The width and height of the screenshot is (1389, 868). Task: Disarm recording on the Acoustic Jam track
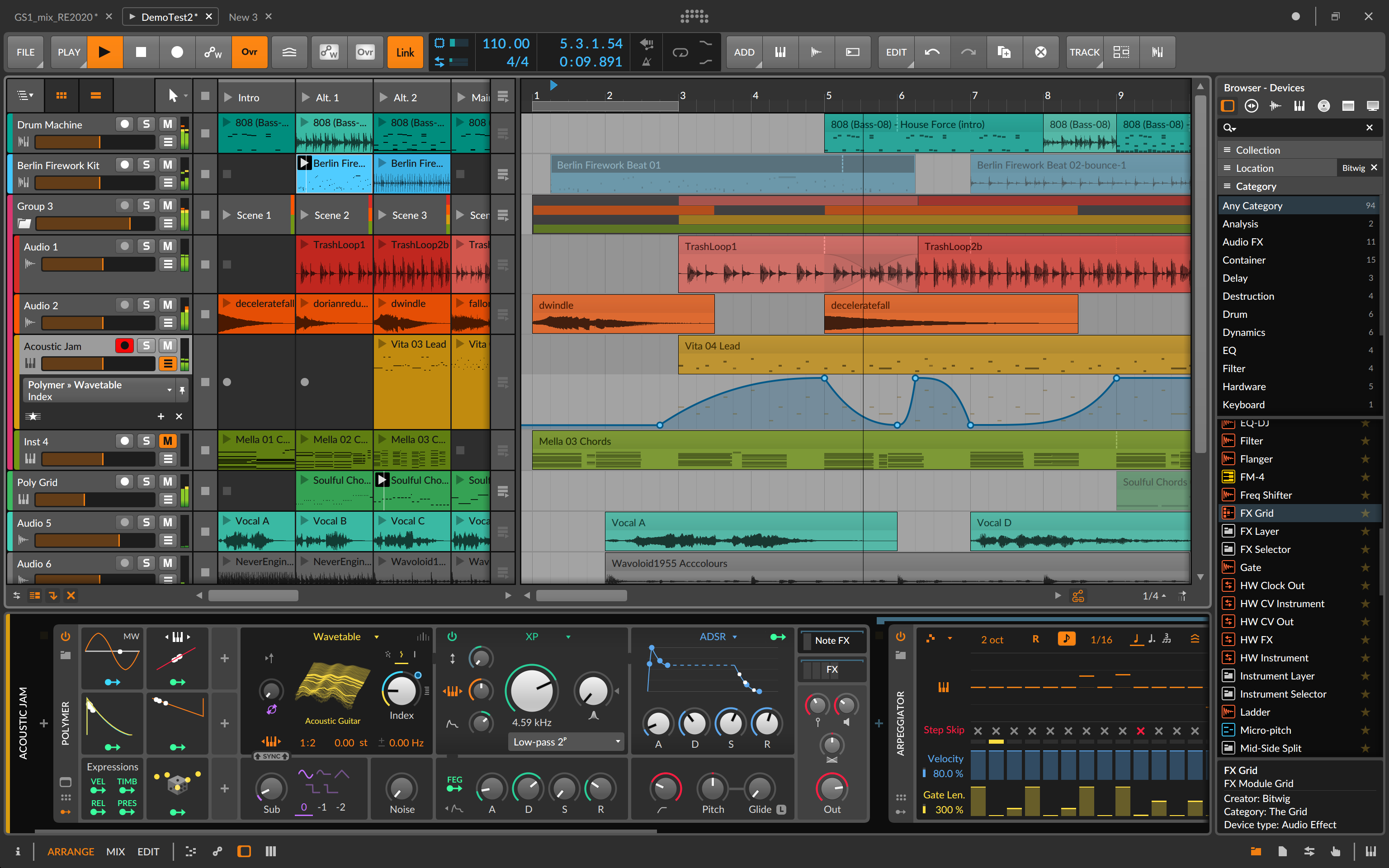124,345
